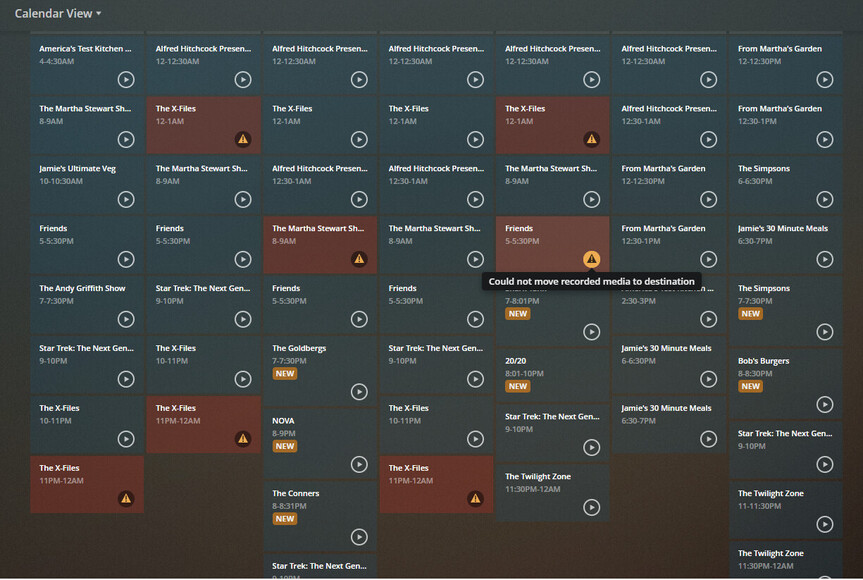Screen dimensions: 863x580
Task: Open the Calendar View dropdown
Action: (x=58, y=13)
